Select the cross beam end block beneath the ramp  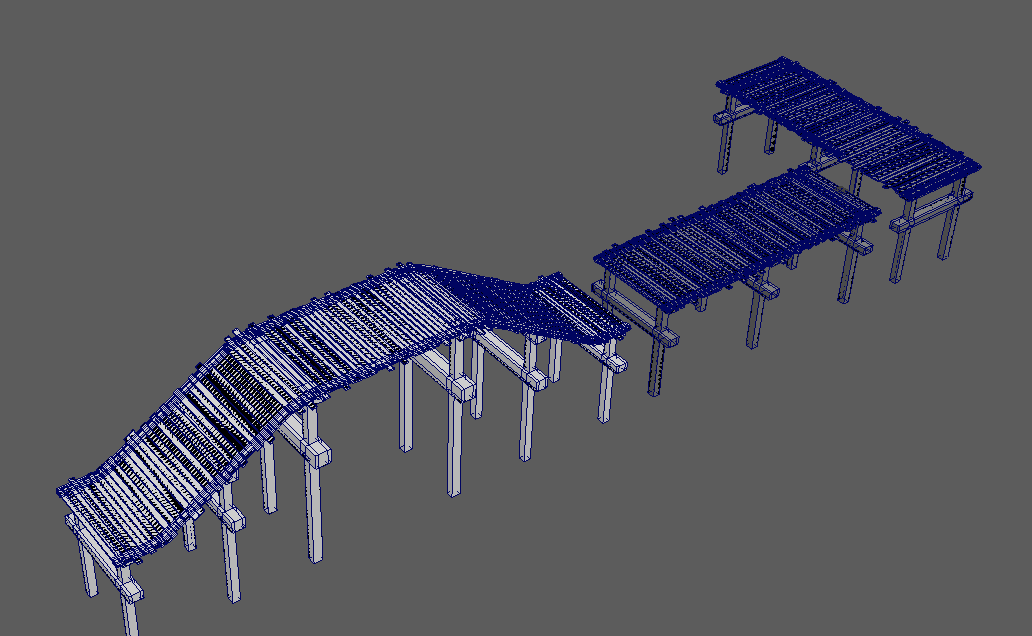pos(233,518)
